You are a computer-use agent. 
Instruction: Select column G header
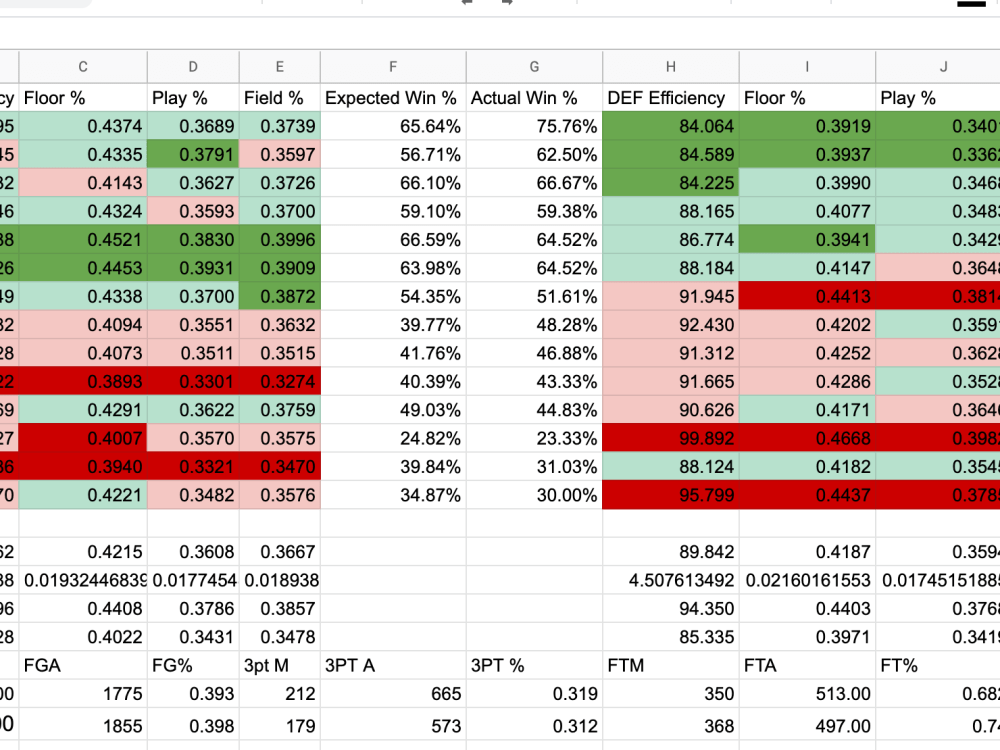[x=534, y=66]
